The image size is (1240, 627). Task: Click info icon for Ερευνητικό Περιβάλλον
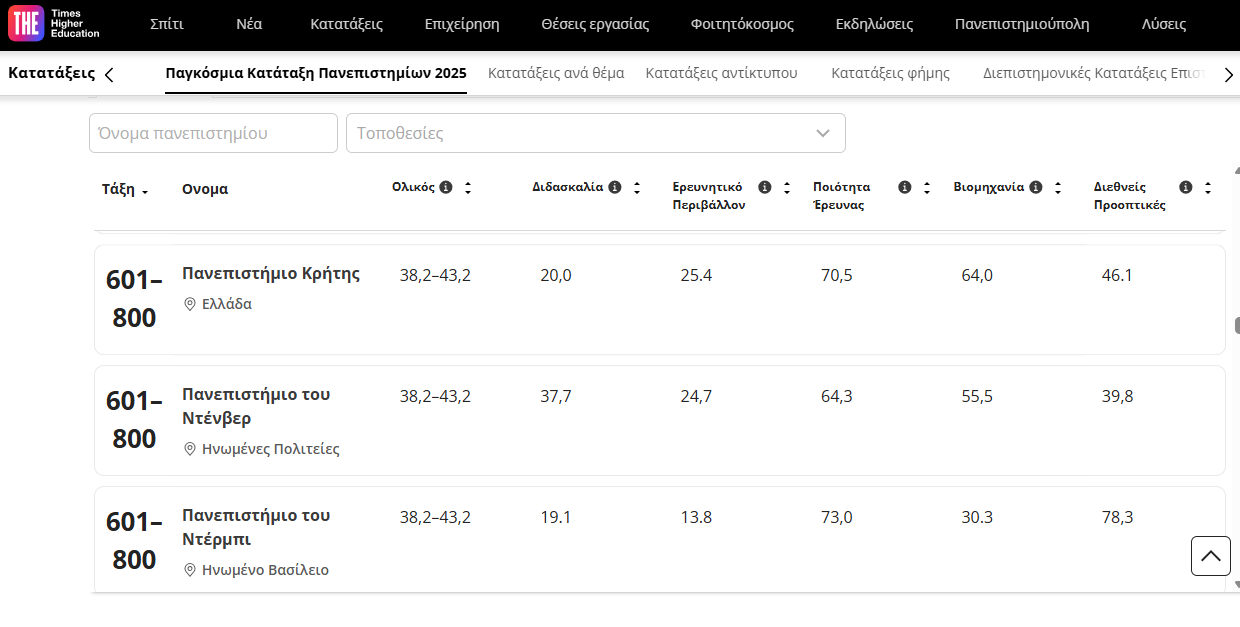click(x=765, y=187)
